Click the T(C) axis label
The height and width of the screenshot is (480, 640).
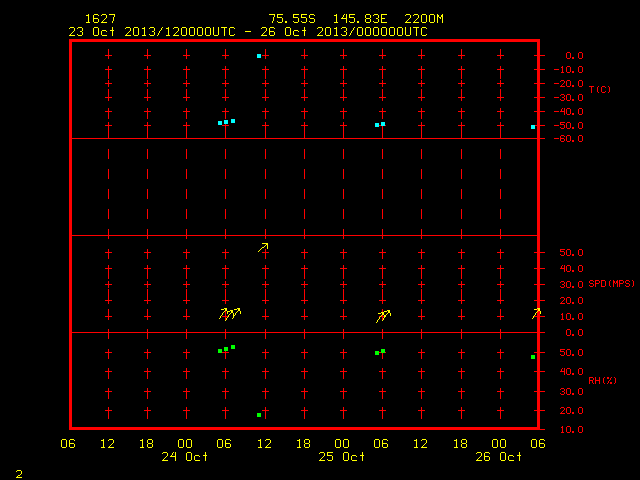point(600,89)
